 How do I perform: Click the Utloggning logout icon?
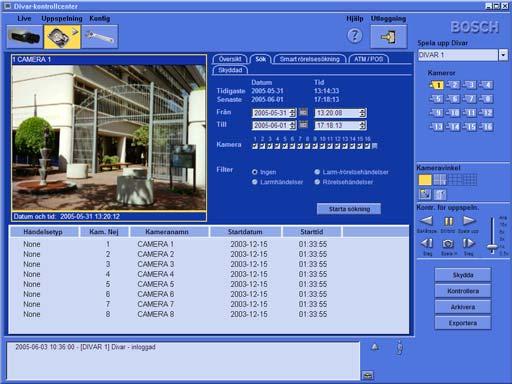click(x=388, y=36)
